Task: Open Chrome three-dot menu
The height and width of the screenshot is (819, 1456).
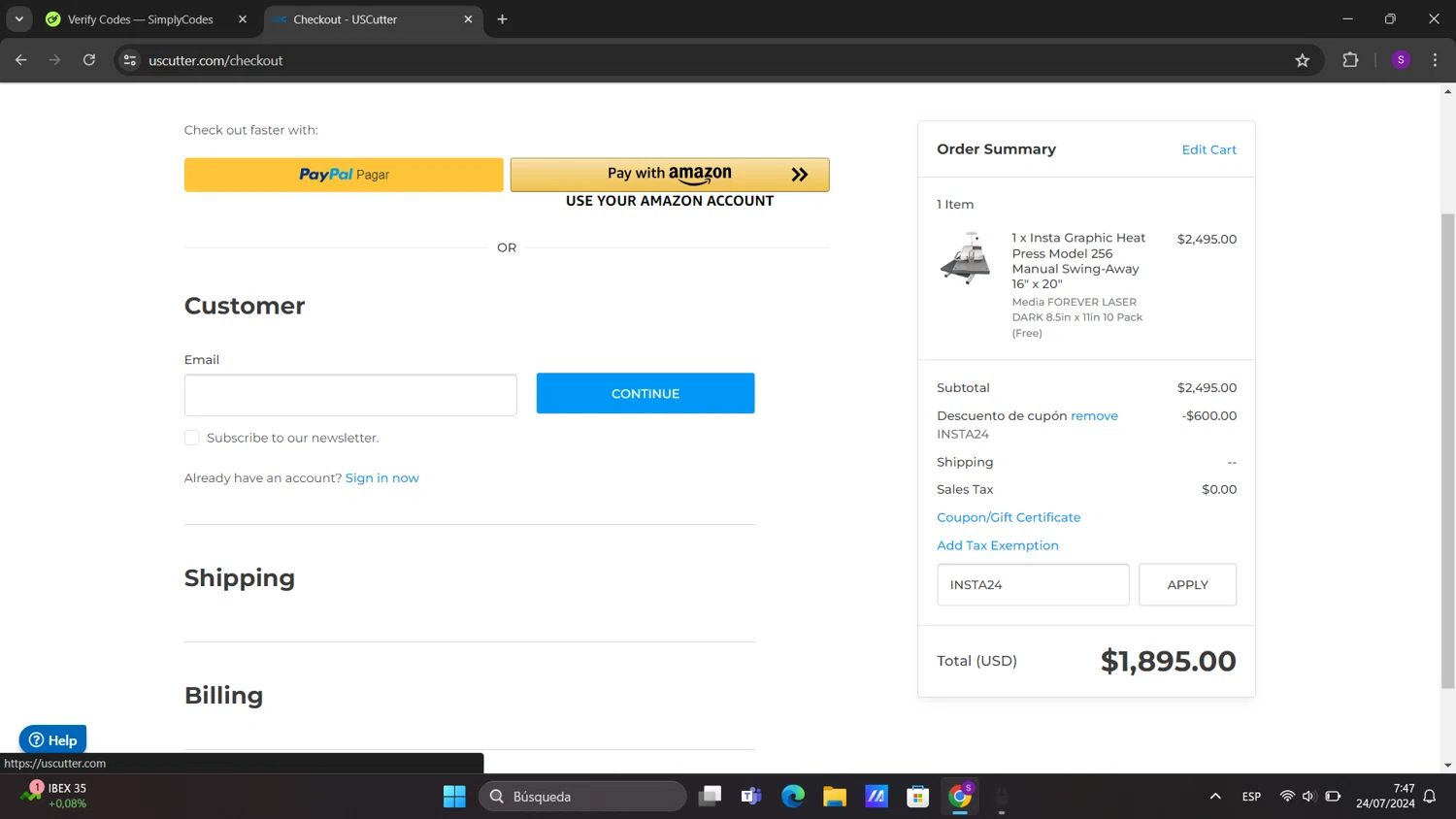Action: (1435, 60)
